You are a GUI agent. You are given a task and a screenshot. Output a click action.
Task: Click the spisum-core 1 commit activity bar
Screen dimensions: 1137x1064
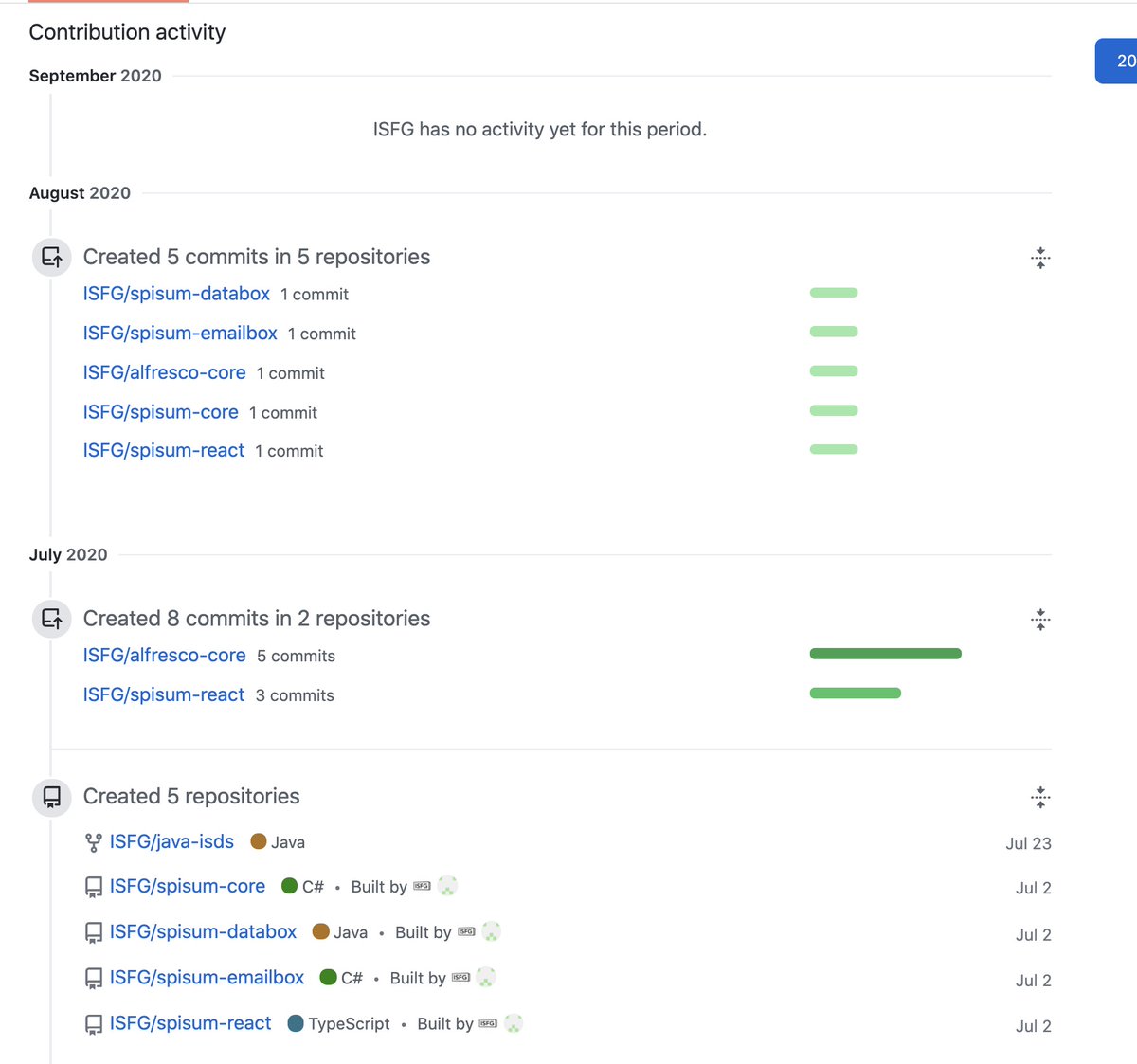click(834, 411)
